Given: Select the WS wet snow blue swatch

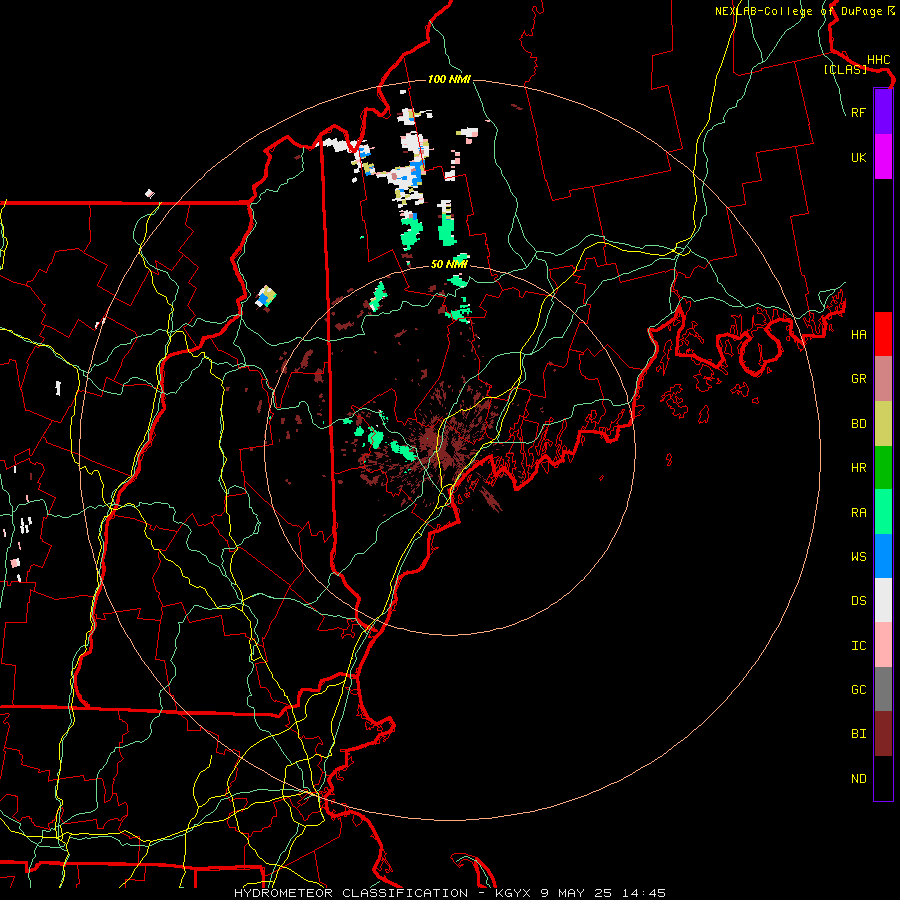Looking at the screenshot, I should point(883,556).
